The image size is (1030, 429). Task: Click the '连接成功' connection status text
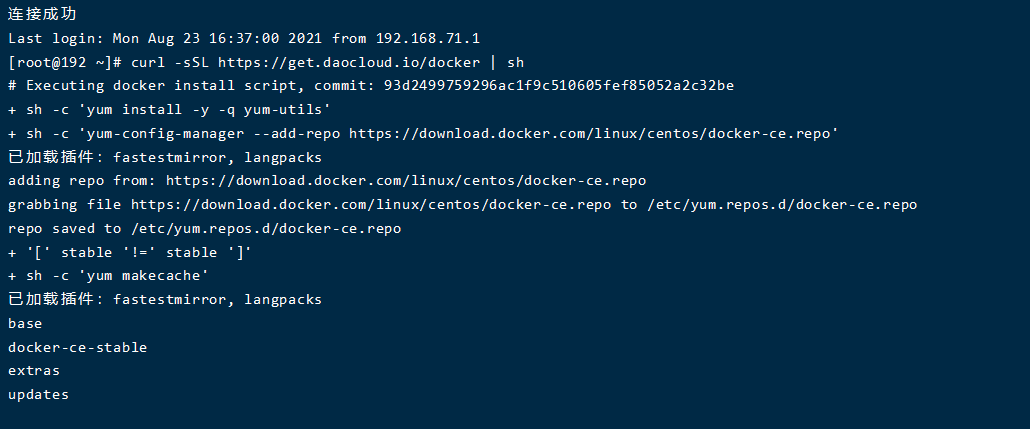(42, 14)
